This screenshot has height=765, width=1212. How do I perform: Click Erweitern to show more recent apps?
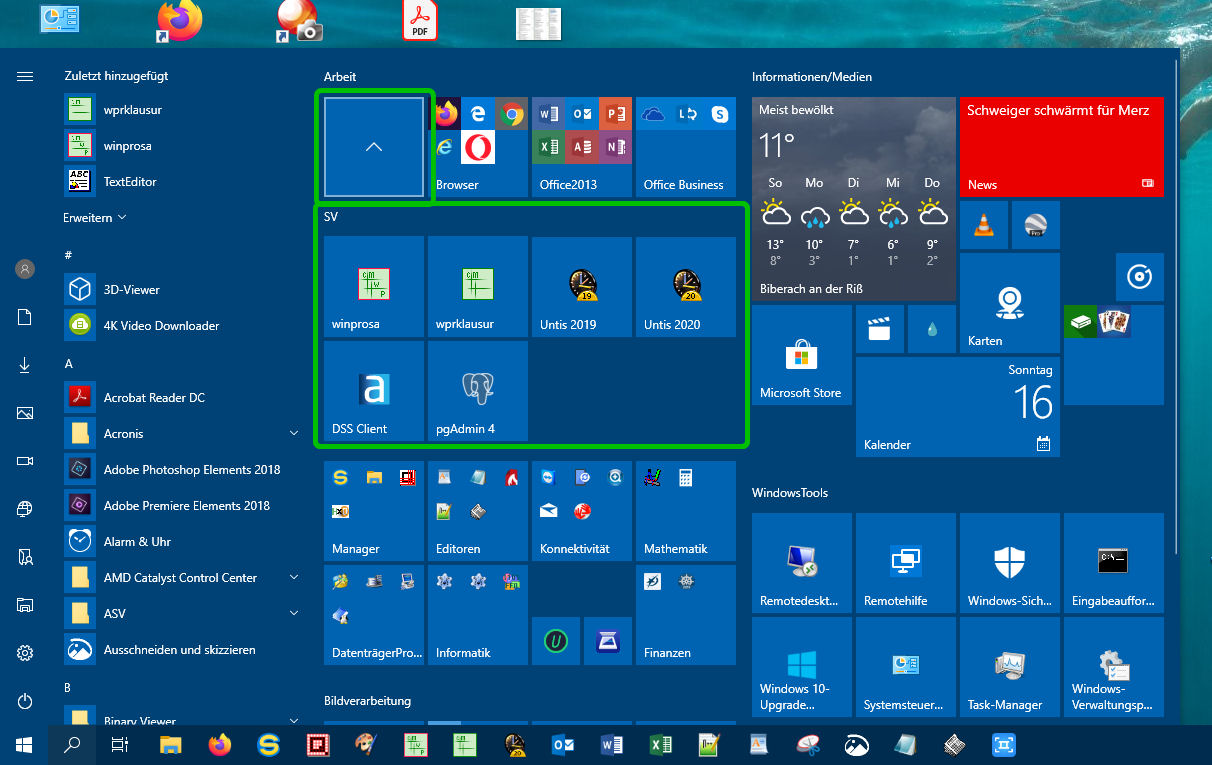tap(95, 217)
